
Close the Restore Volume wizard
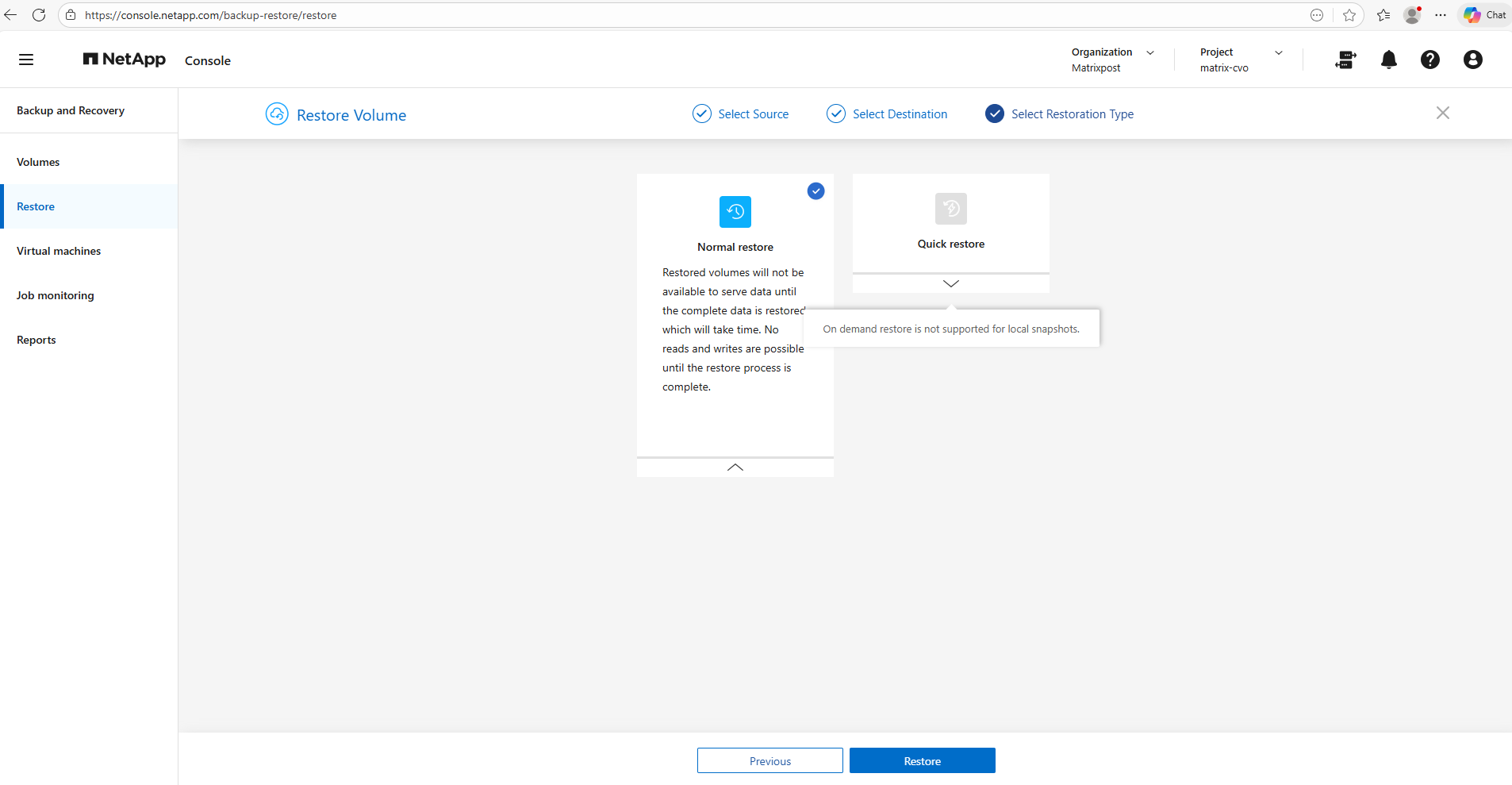(x=1443, y=113)
